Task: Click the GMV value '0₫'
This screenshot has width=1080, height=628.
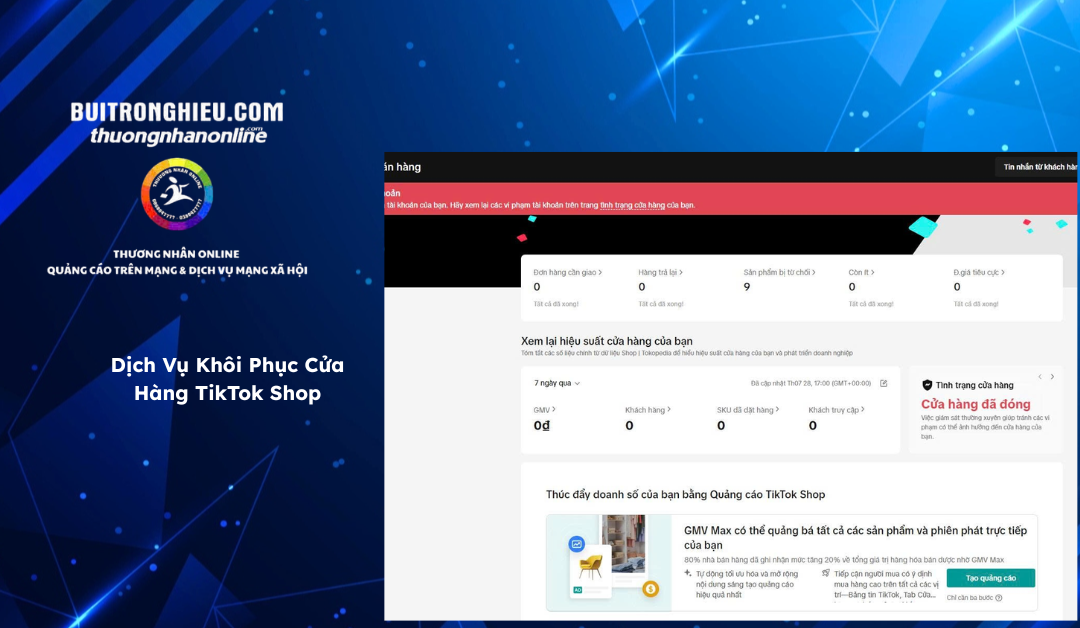Action: pyautogui.click(x=542, y=426)
